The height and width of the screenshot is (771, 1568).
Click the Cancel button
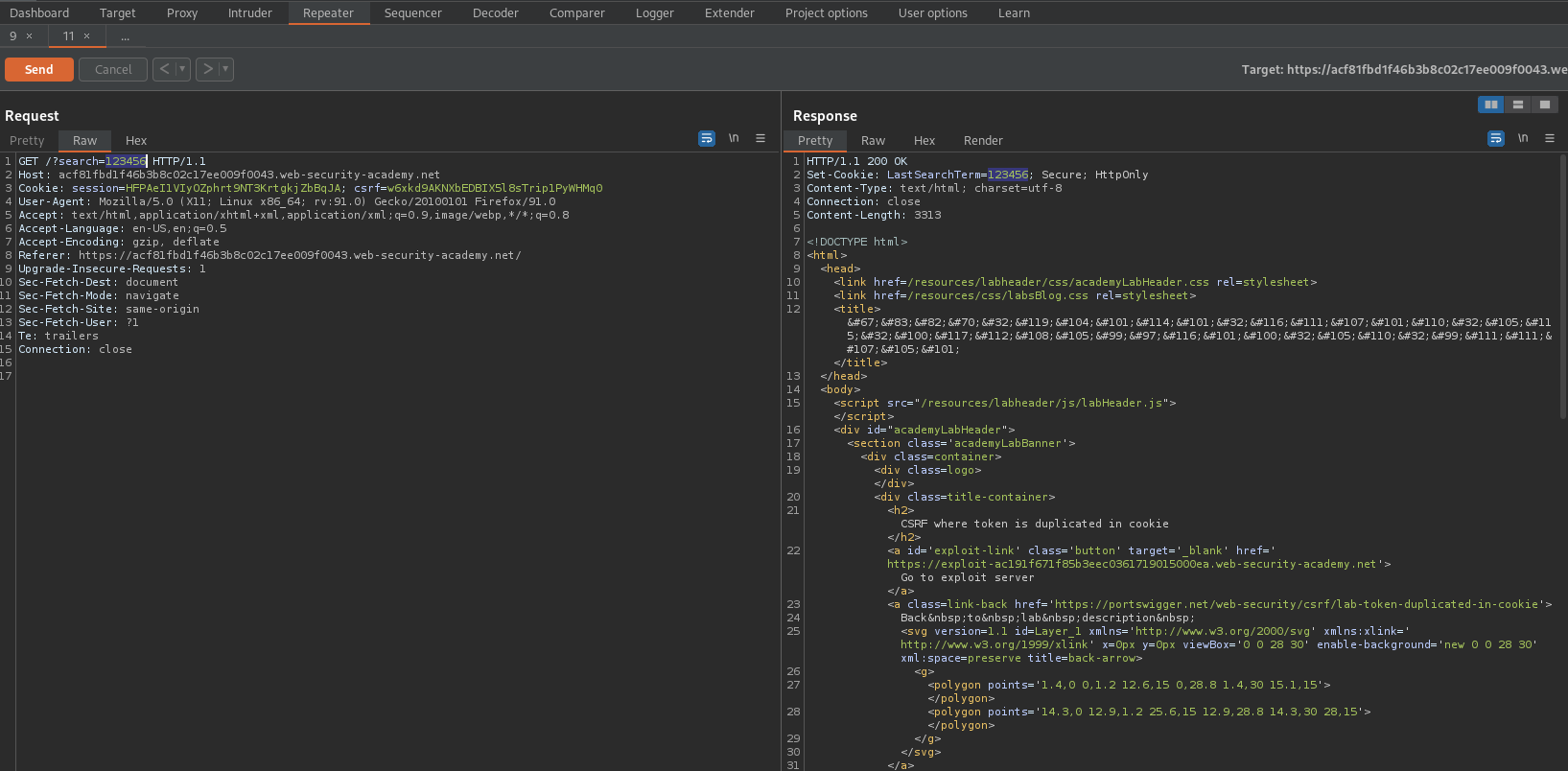113,69
